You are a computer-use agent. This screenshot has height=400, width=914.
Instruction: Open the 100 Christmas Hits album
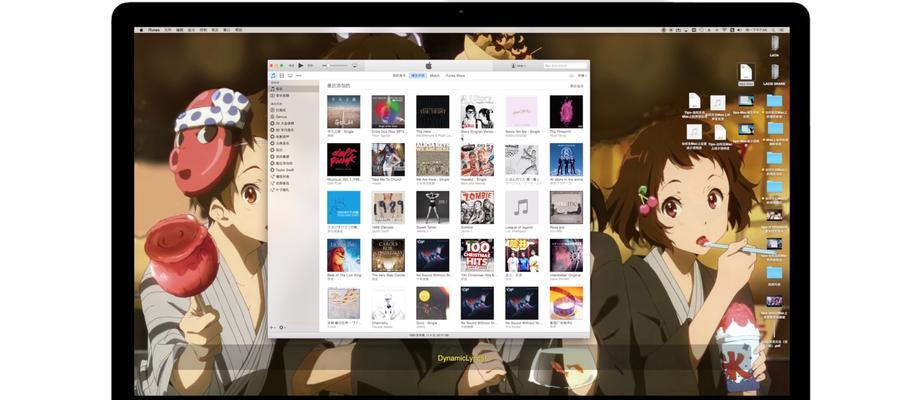tap(477, 255)
